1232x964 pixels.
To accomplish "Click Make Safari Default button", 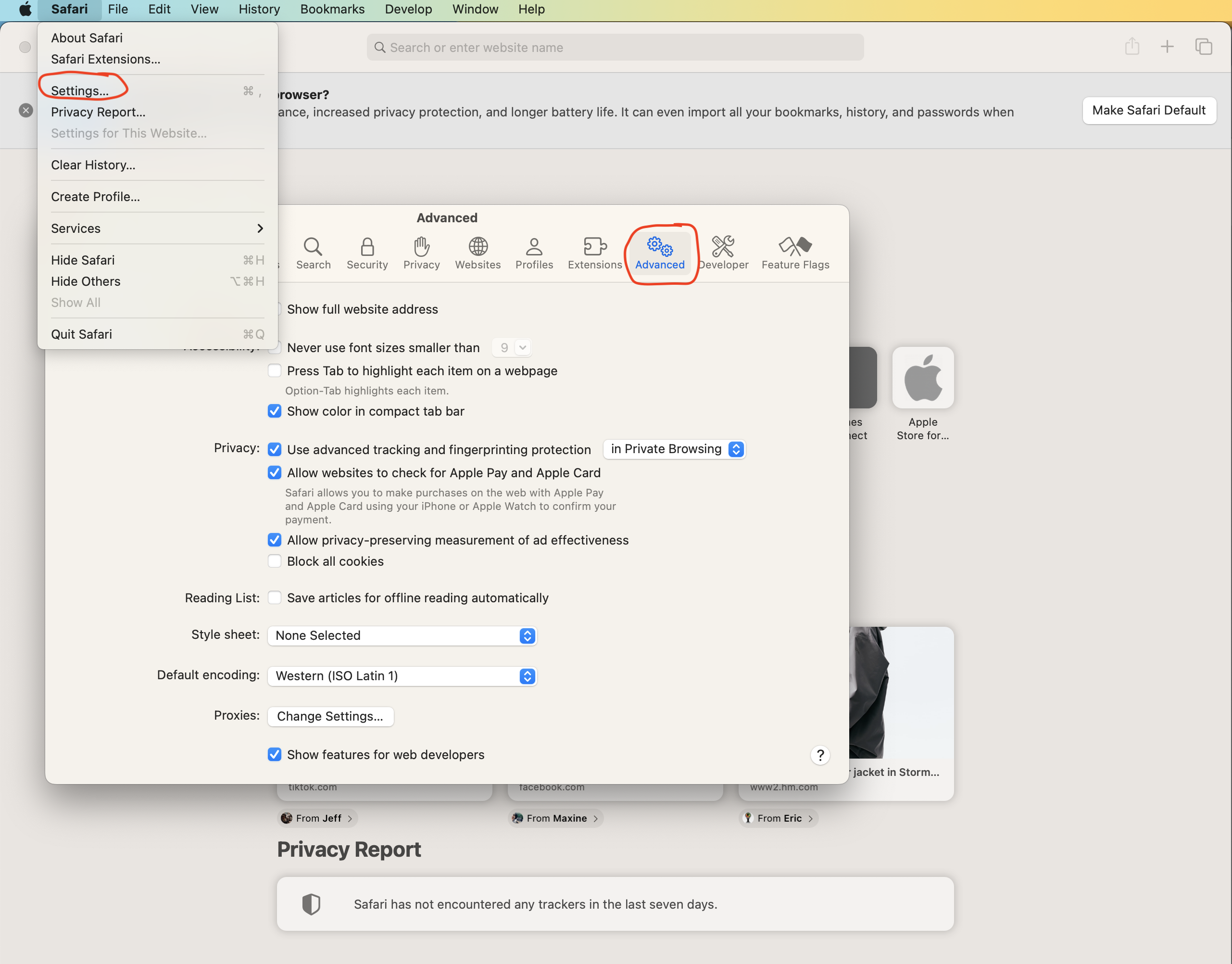I will coord(1149,109).
